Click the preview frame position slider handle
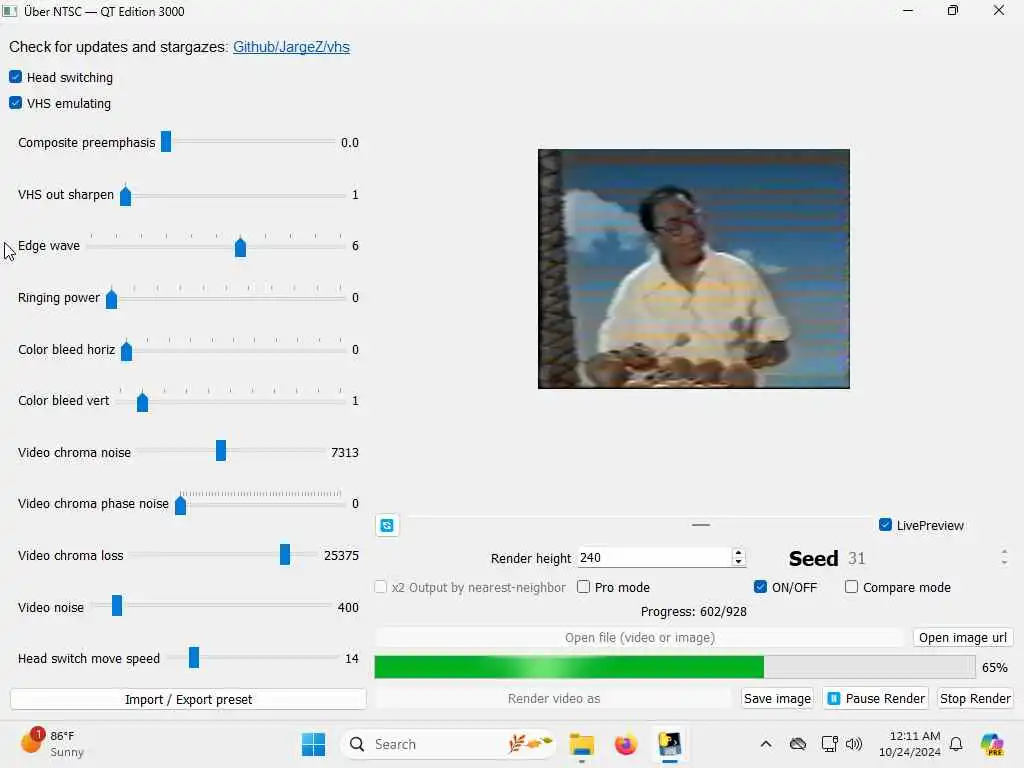1024x768 pixels. click(701, 524)
